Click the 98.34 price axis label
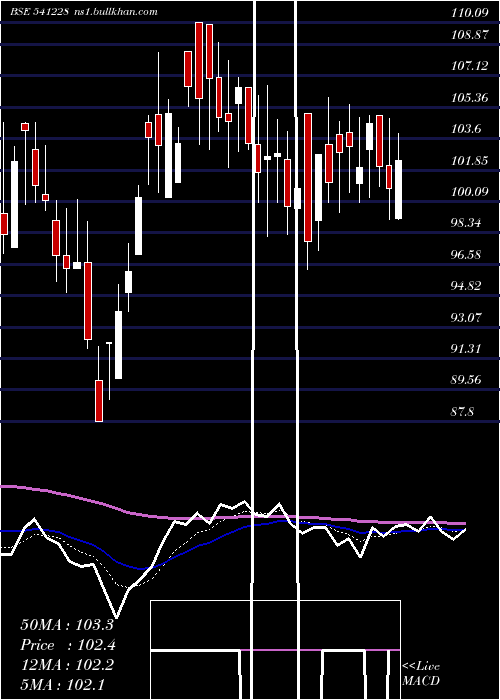The height and width of the screenshot is (700, 500). point(466,223)
